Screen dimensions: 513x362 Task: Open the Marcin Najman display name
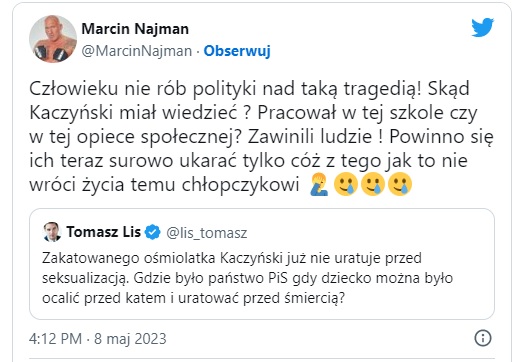(135, 29)
